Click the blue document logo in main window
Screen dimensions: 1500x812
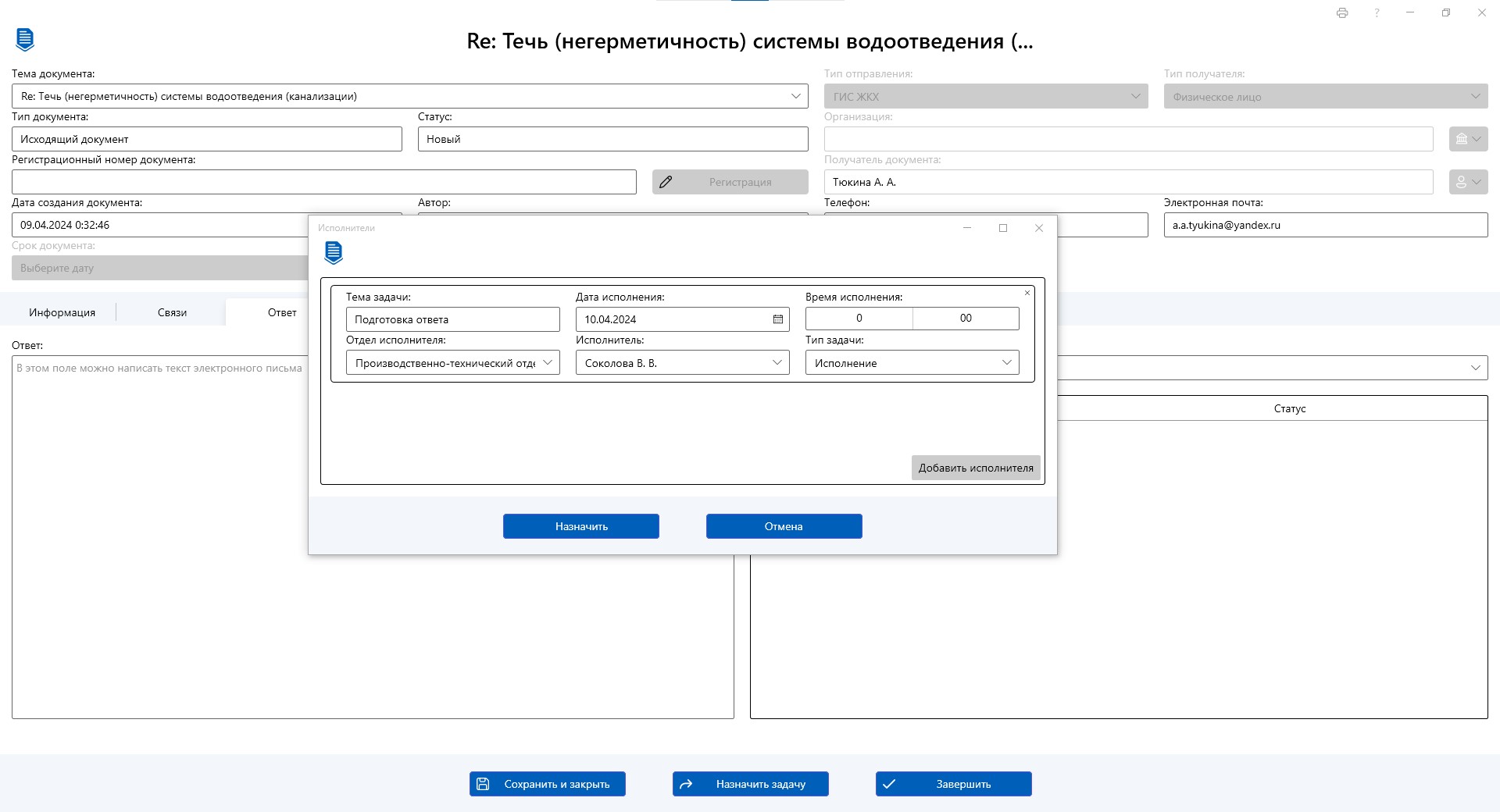[25, 39]
